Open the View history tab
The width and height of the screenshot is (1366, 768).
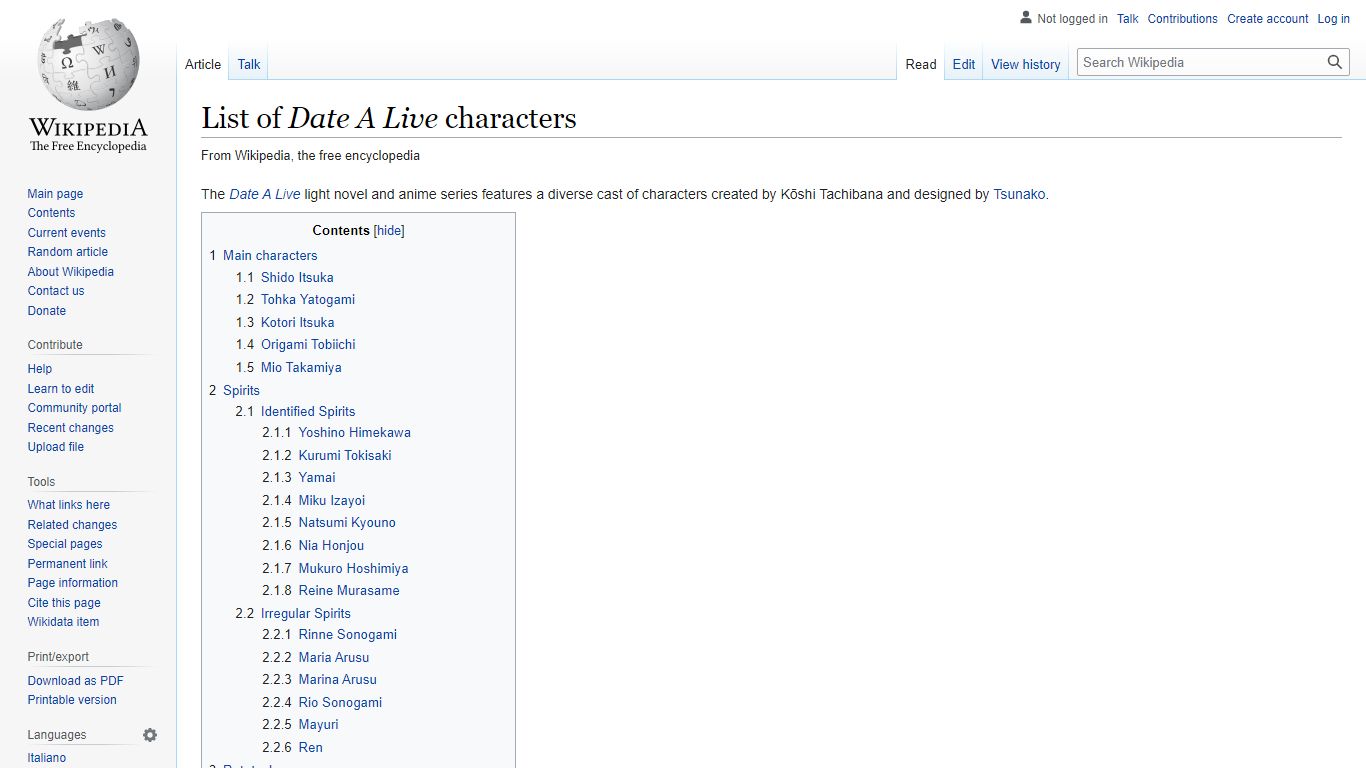(1026, 64)
